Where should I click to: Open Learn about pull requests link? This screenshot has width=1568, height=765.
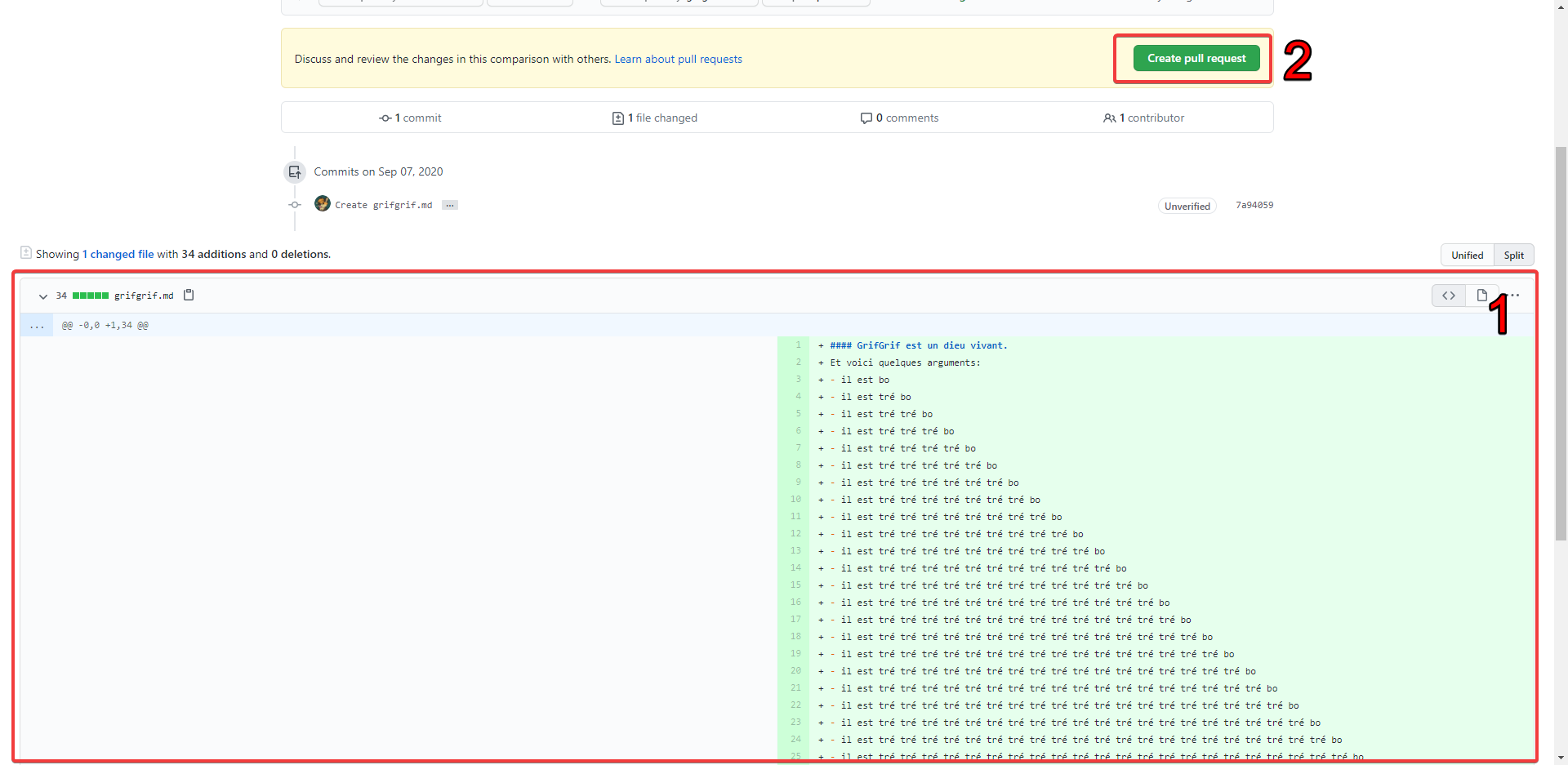pyautogui.click(x=678, y=59)
